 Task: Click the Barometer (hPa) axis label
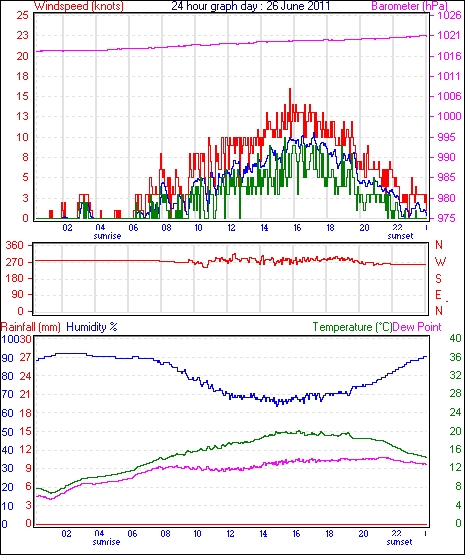click(x=410, y=6)
